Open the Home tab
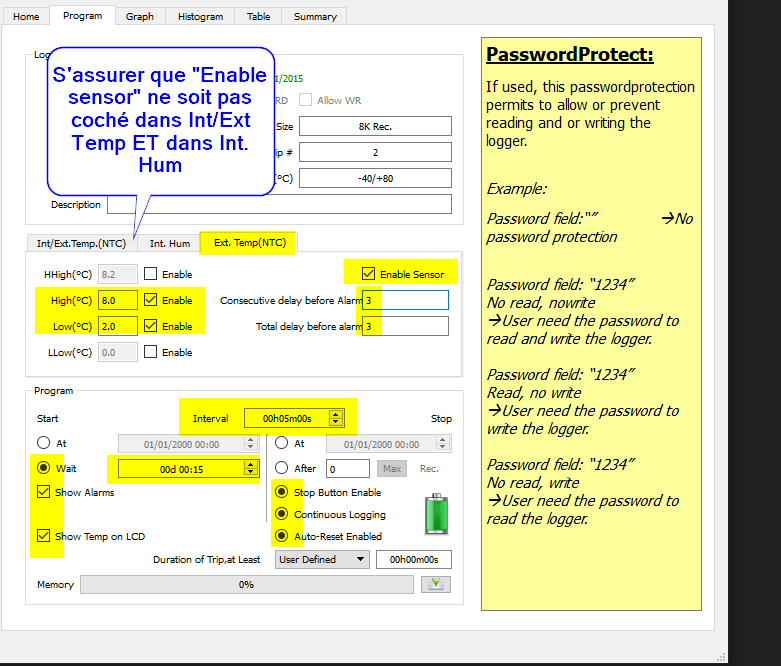This screenshot has width=781, height=666. (x=26, y=16)
